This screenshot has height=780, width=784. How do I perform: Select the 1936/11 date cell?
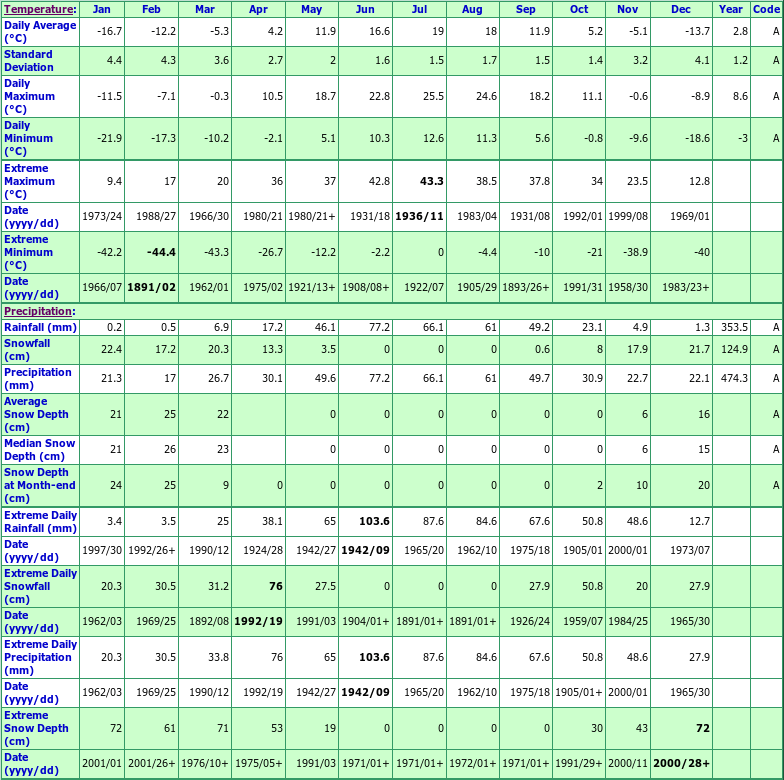pos(420,216)
